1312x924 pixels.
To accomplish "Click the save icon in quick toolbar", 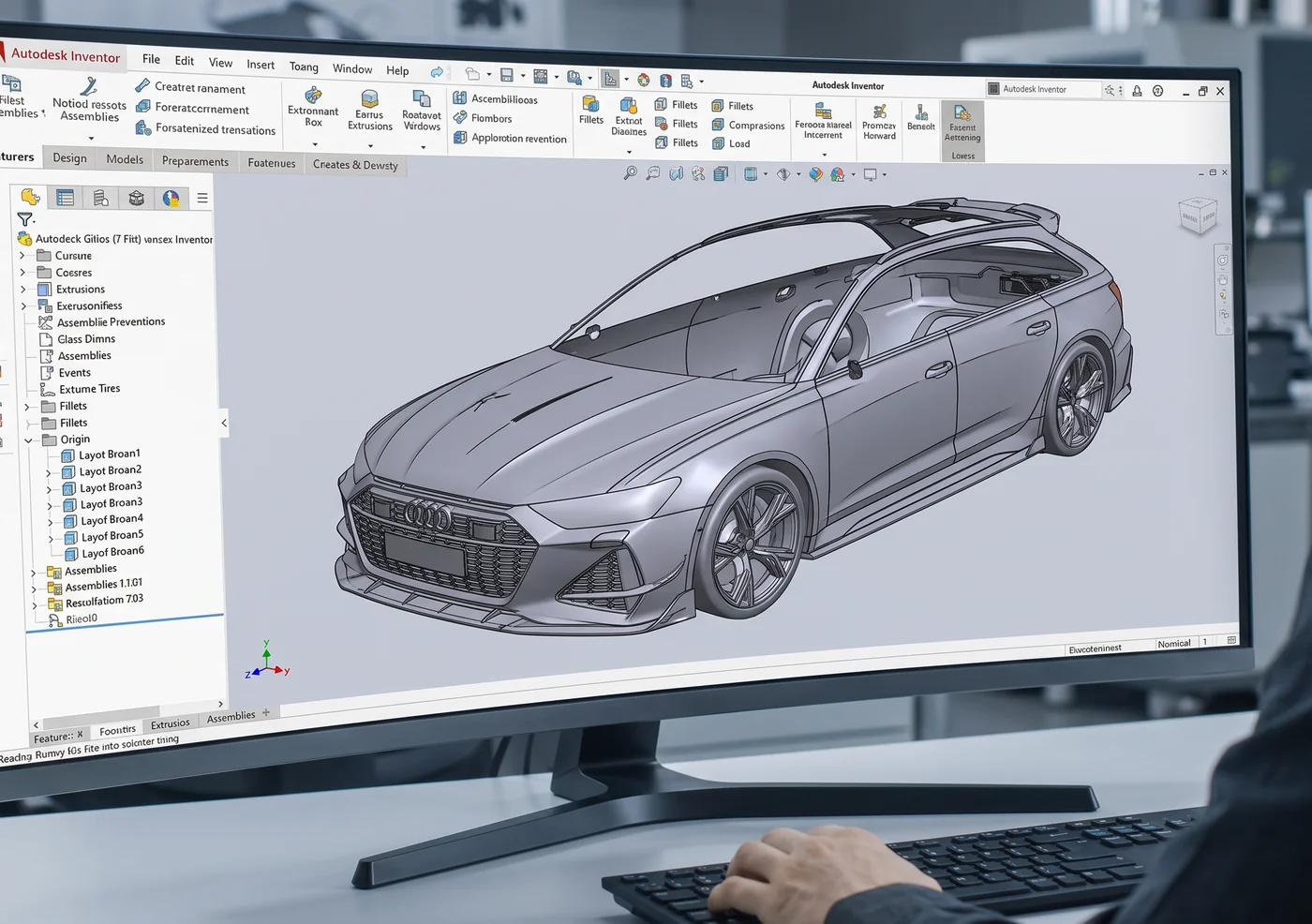I will (x=507, y=75).
